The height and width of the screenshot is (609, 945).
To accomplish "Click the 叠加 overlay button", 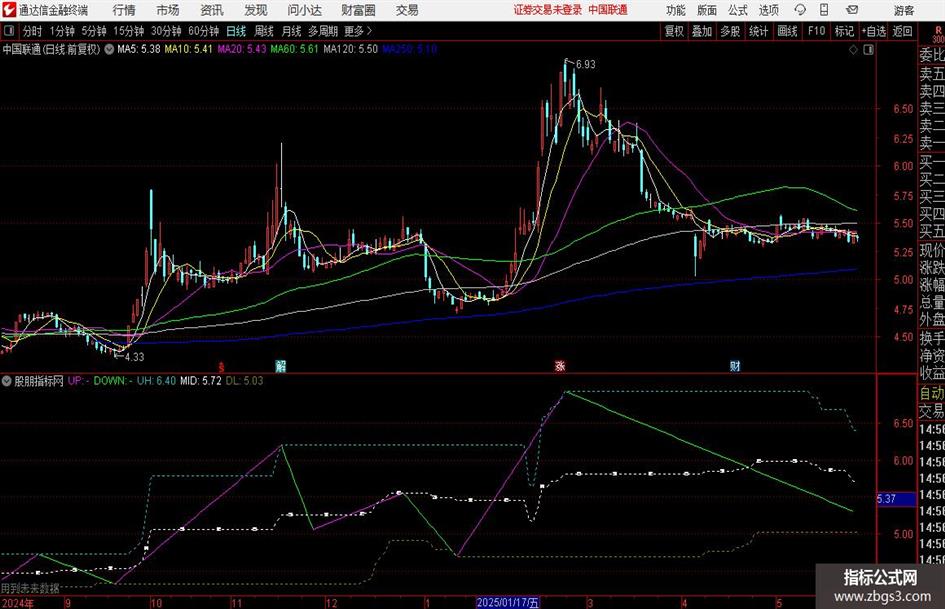I will point(702,31).
